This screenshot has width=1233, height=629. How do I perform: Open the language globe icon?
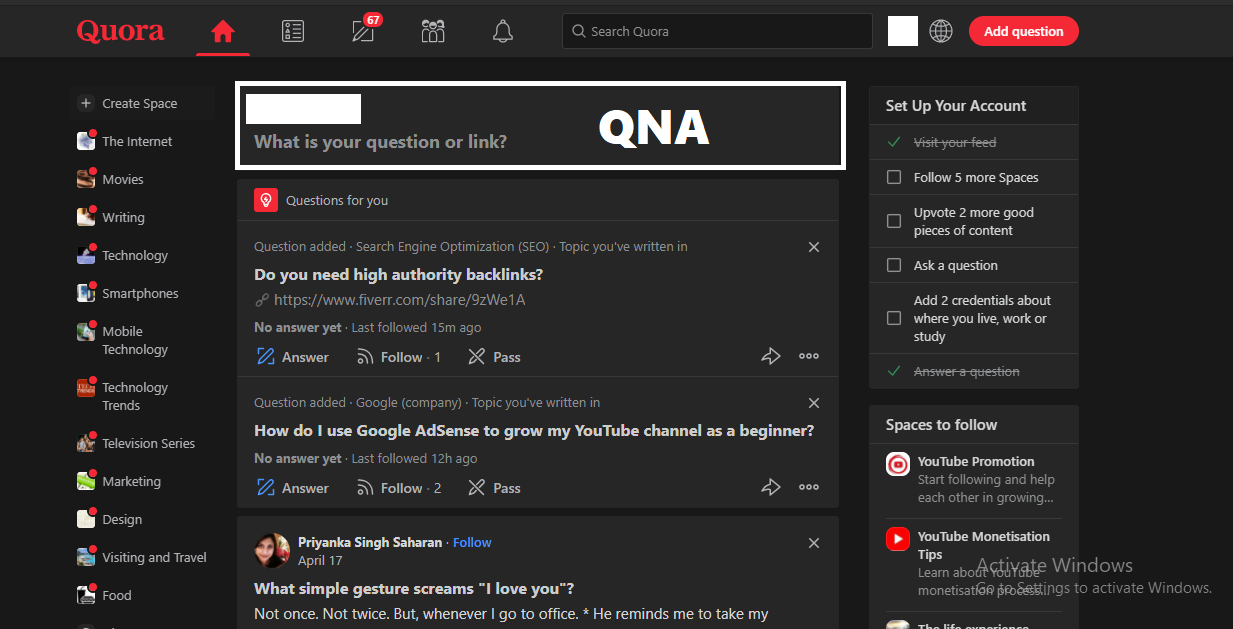click(x=941, y=31)
